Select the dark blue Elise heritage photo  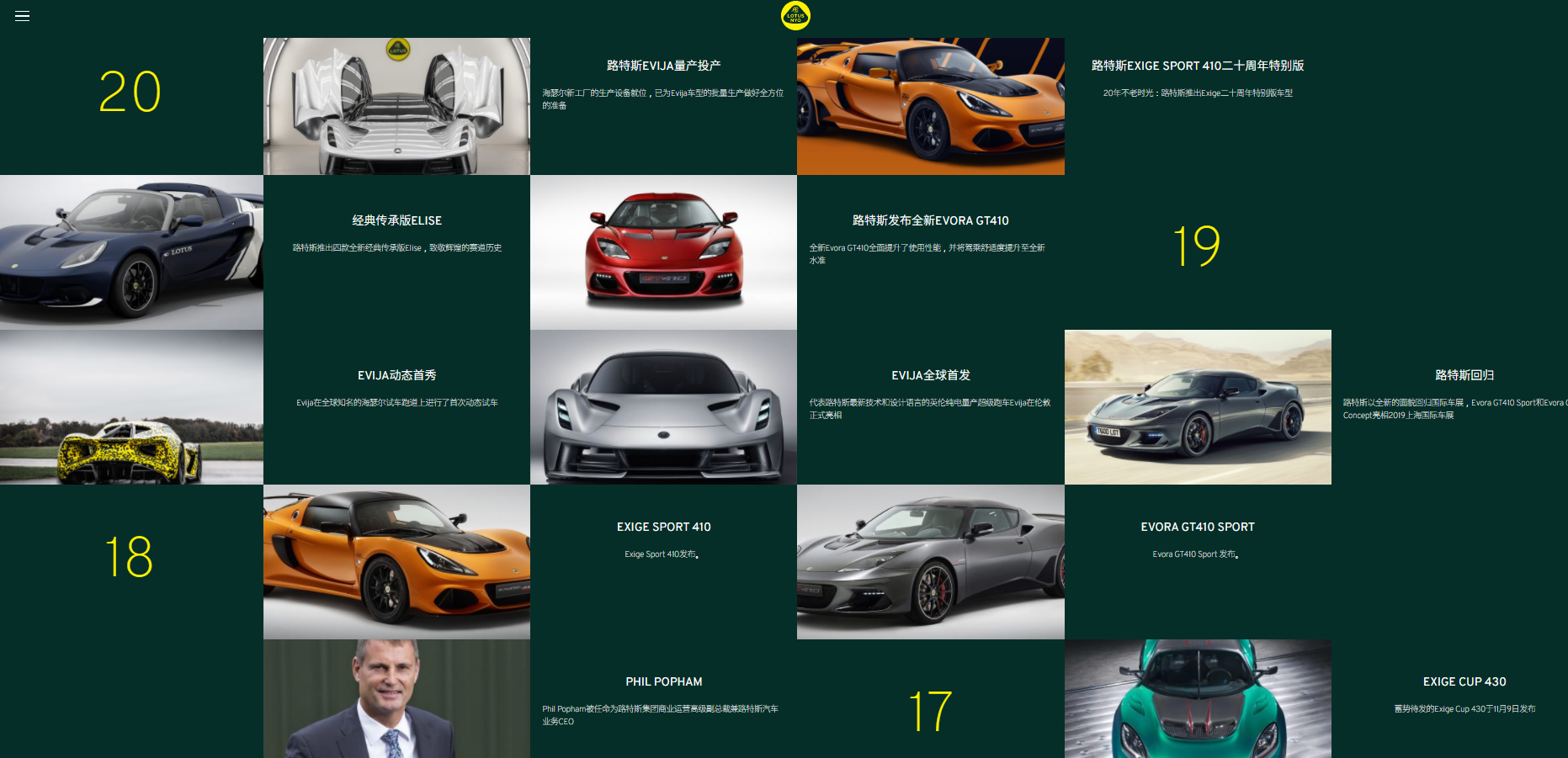click(131, 252)
